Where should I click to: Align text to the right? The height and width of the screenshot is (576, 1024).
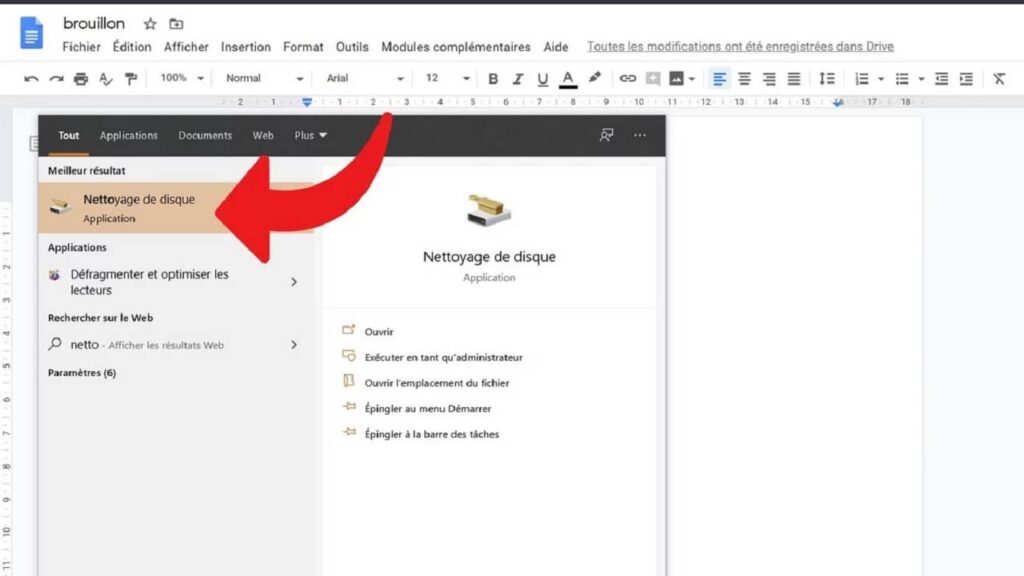point(769,79)
